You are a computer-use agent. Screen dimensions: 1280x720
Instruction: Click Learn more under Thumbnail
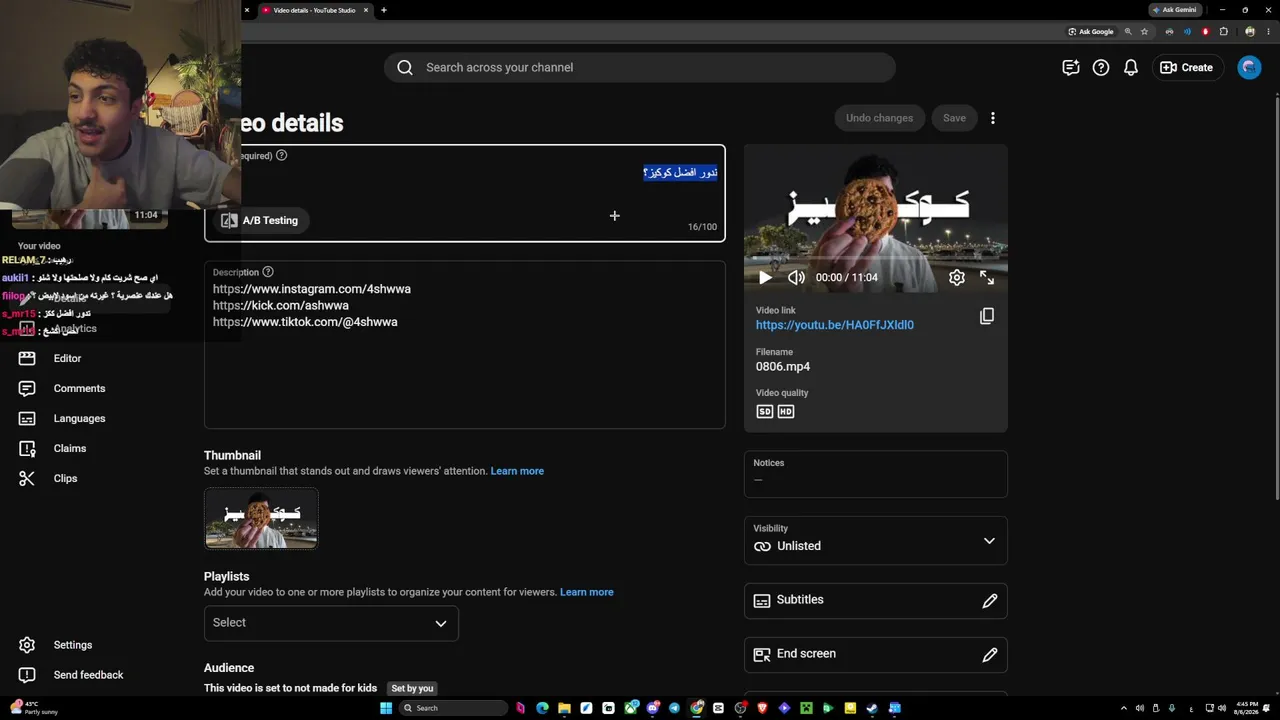click(517, 471)
